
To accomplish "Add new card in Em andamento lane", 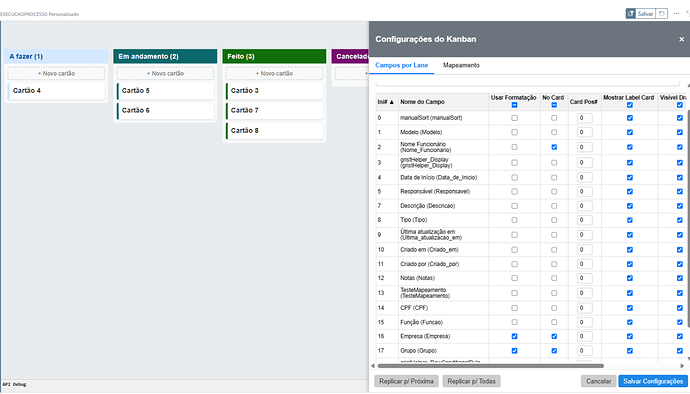I will [x=165, y=74].
